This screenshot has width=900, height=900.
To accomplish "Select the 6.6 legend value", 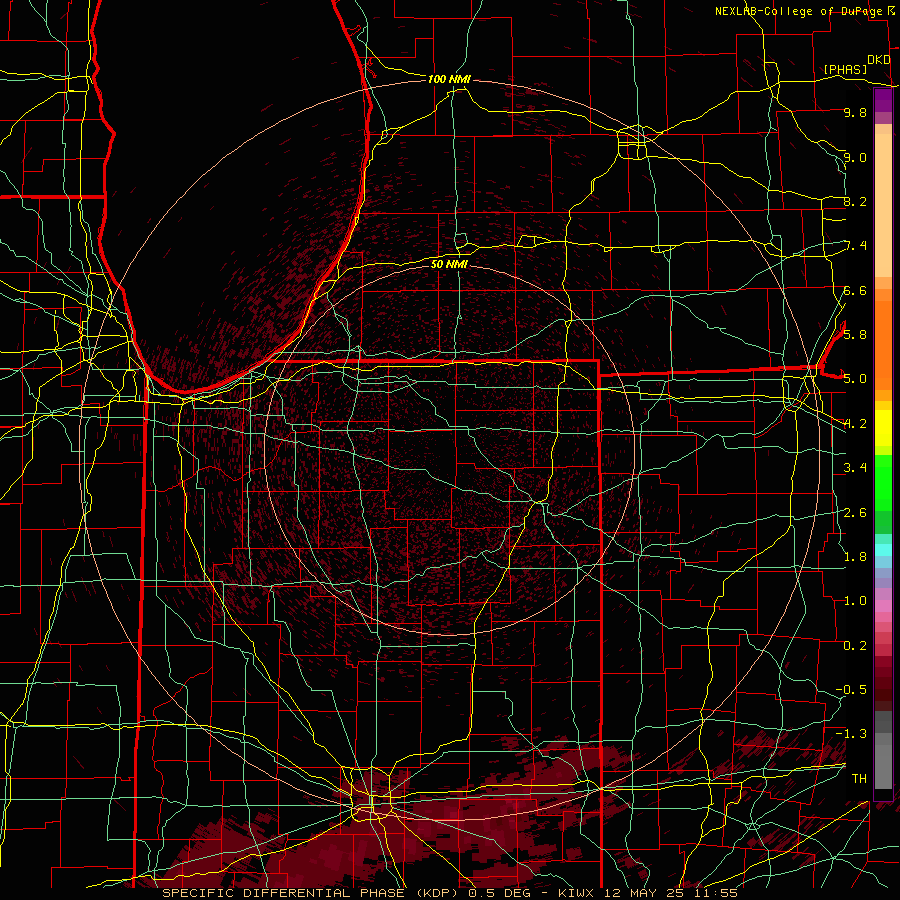I will point(855,290).
